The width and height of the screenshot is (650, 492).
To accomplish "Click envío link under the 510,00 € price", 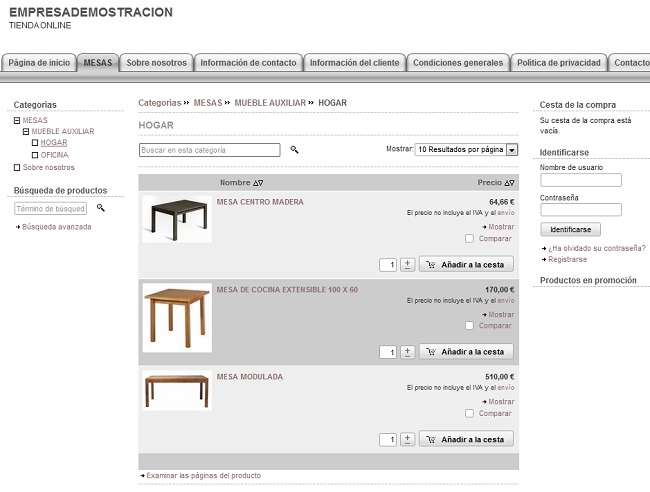I will 506,388.
